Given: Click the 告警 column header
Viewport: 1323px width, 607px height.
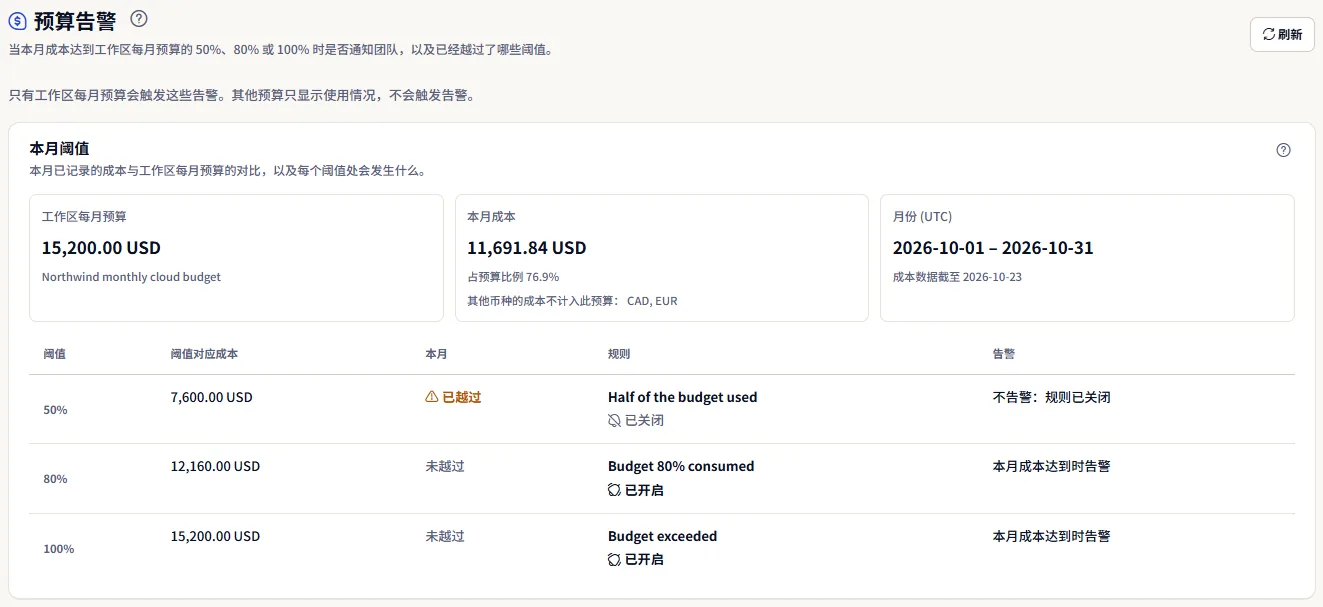Looking at the screenshot, I should [x=1004, y=354].
